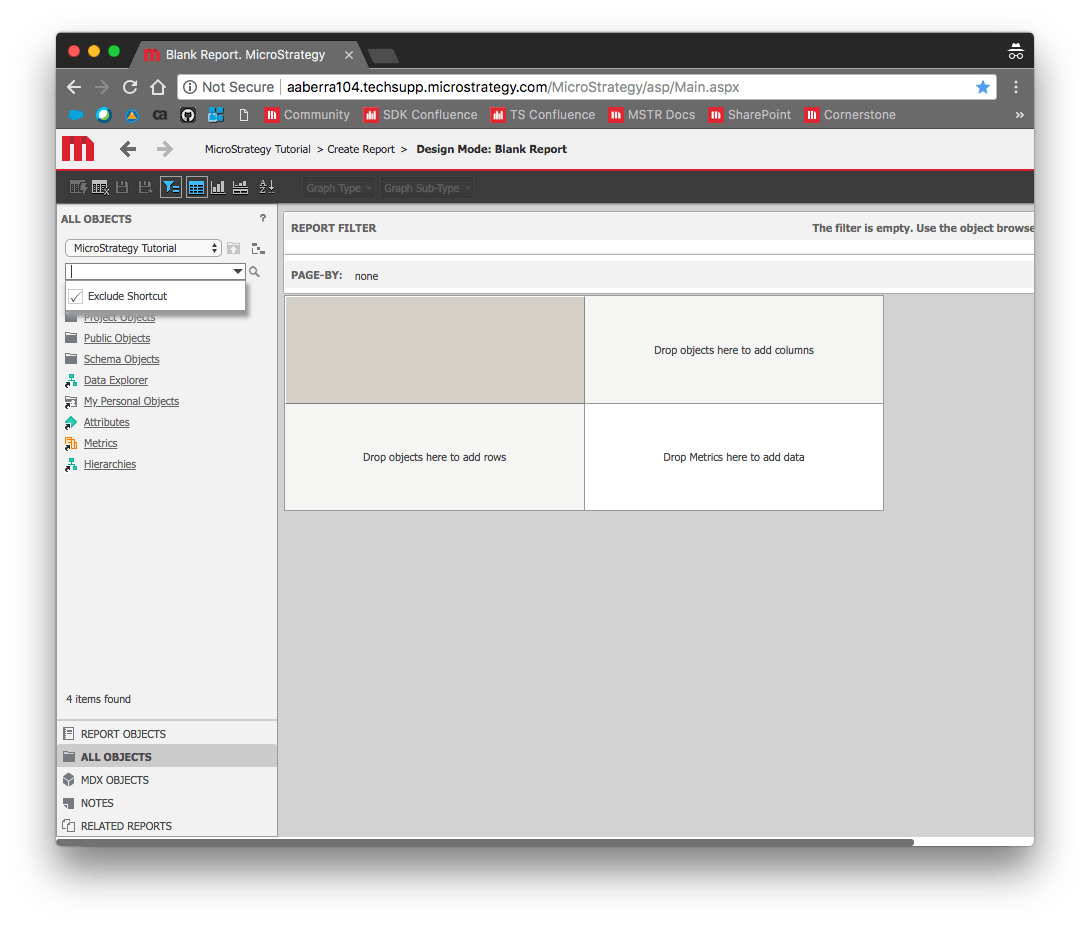Toggle the Exclude Shortcut checkbox
Screen dimensions: 1090x926
76,296
